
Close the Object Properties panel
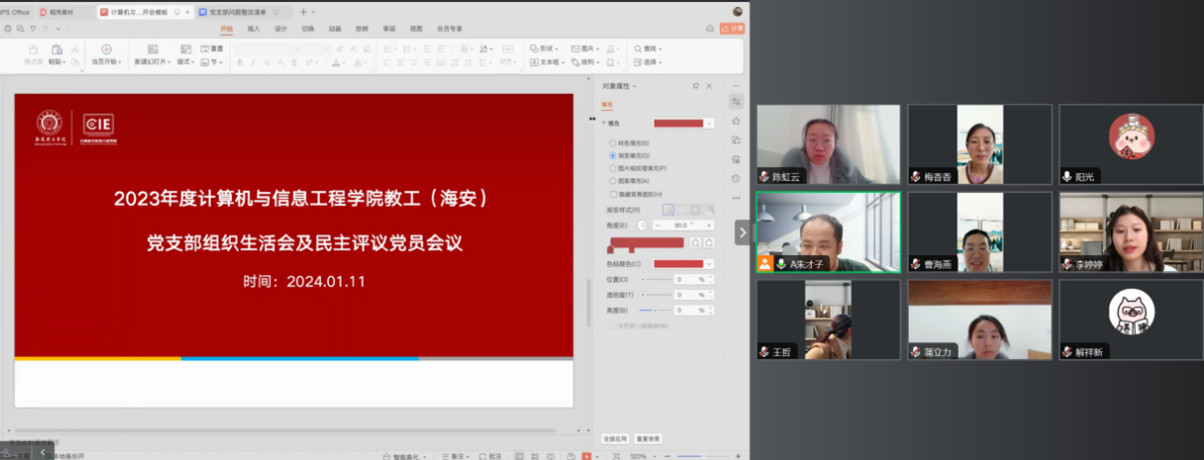pyautogui.click(x=709, y=86)
